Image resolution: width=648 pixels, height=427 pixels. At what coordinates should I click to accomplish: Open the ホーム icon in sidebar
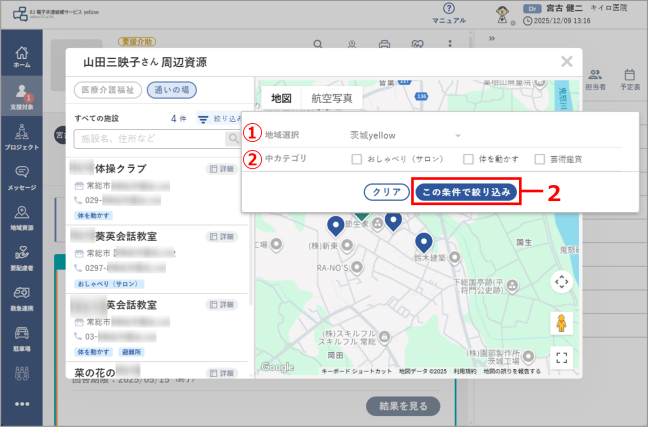[x=22, y=57]
